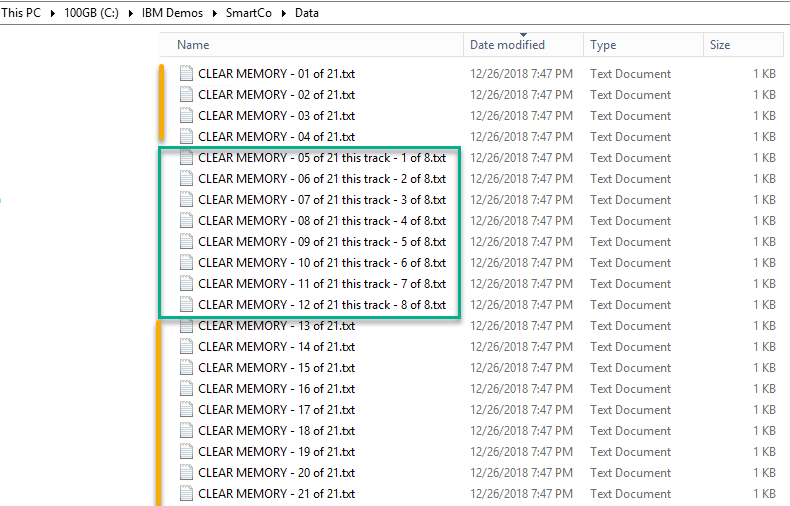The image size is (790, 506).
Task: Select file name ending 'this track - 7 of 8.txt'
Action: [x=322, y=284]
